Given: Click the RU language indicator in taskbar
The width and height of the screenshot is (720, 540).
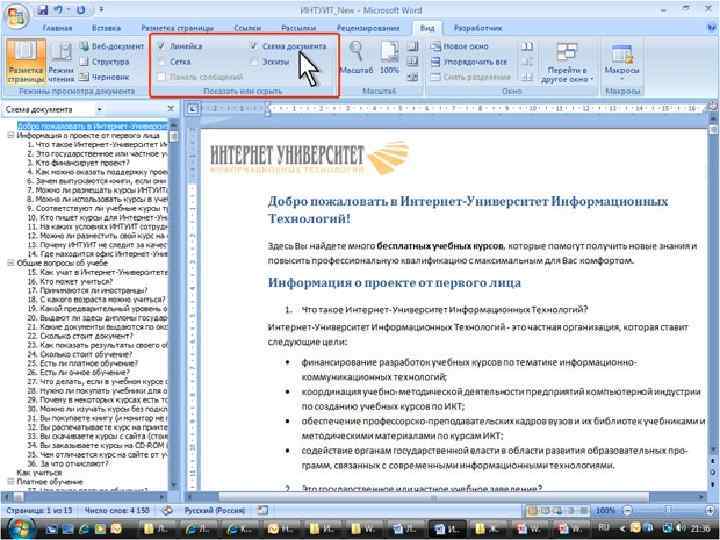Looking at the screenshot, I should click(603, 529).
